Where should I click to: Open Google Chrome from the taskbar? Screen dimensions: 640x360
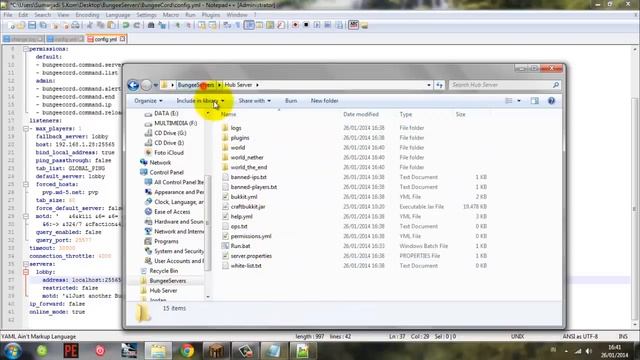pos(187,351)
